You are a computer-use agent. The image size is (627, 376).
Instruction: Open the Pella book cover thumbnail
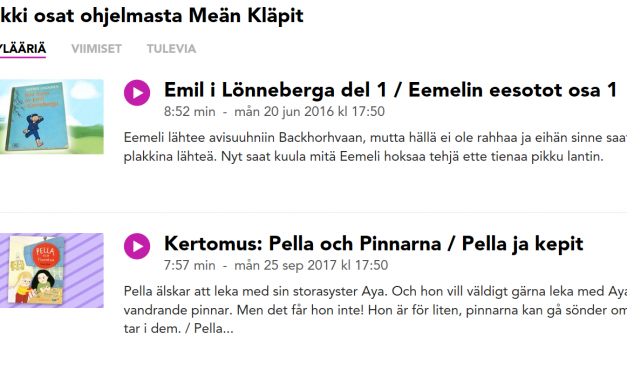tap(52, 270)
